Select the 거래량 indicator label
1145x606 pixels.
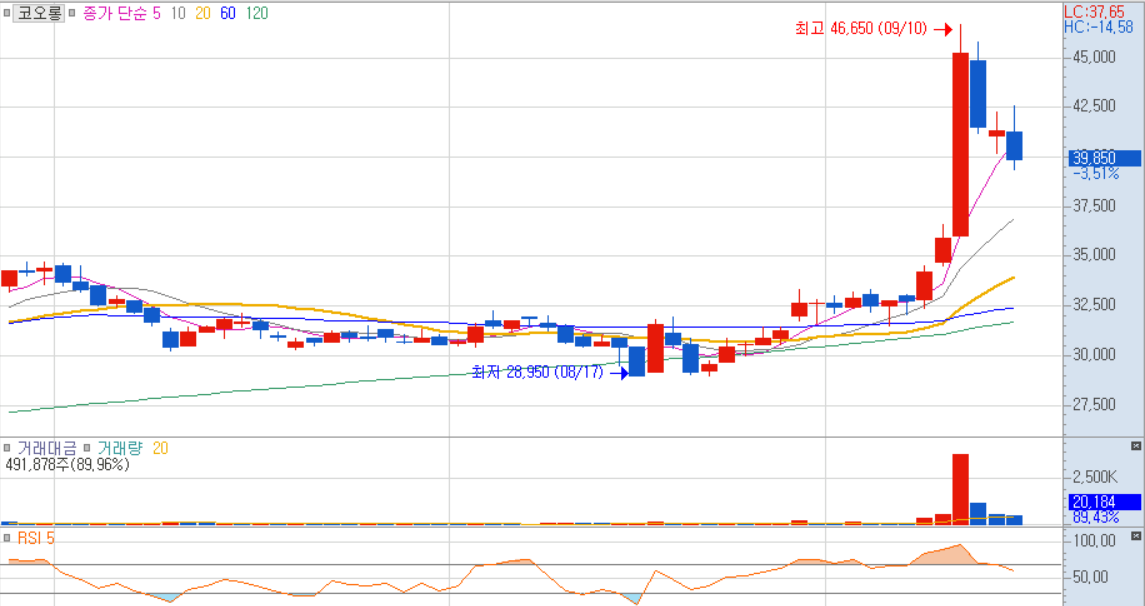(120, 448)
